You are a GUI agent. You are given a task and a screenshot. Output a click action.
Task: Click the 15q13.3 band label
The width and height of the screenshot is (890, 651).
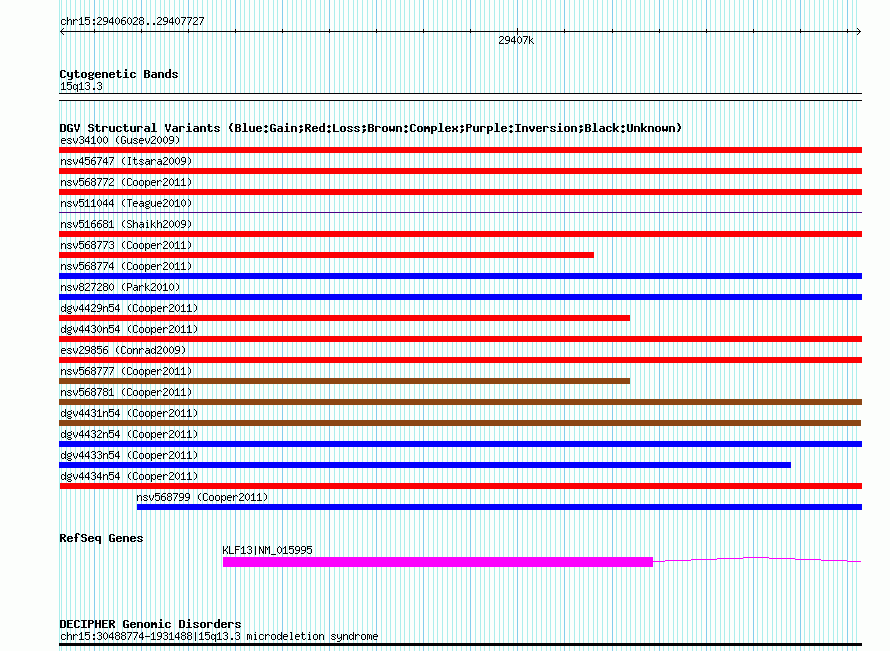(x=81, y=86)
